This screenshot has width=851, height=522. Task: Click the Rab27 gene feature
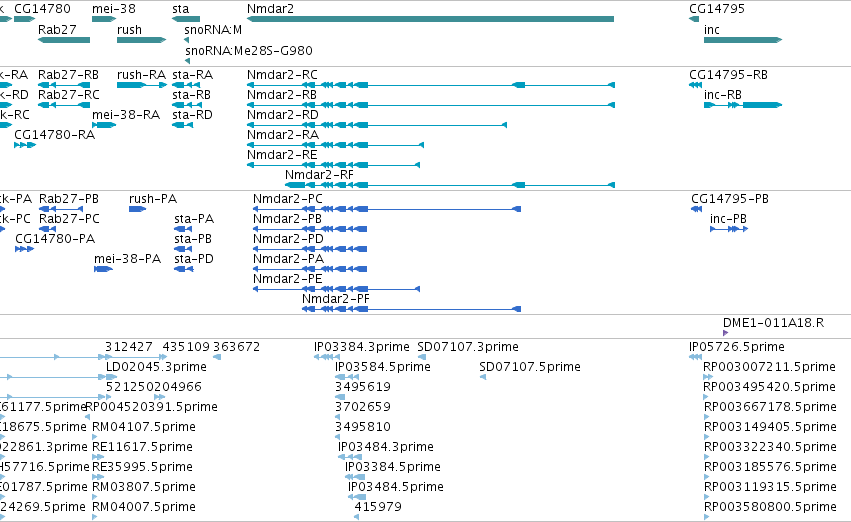(x=64, y=40)
